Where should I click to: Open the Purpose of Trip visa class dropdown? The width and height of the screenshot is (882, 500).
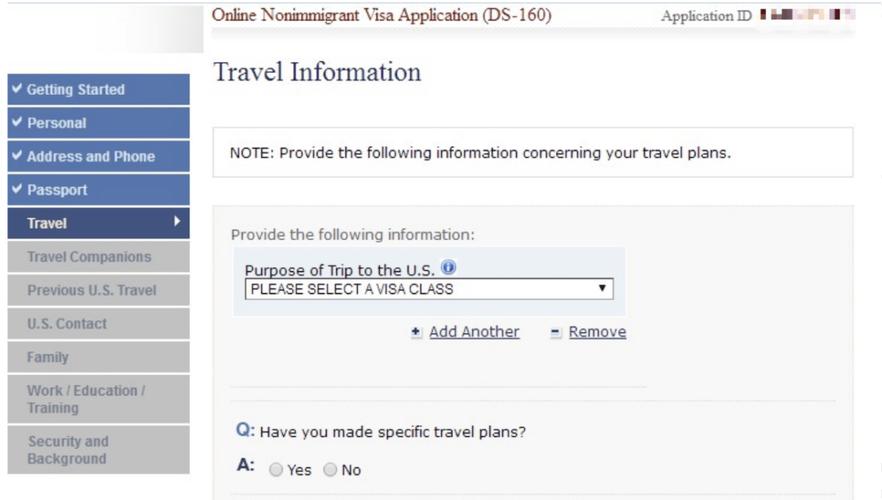pos(428,289)
